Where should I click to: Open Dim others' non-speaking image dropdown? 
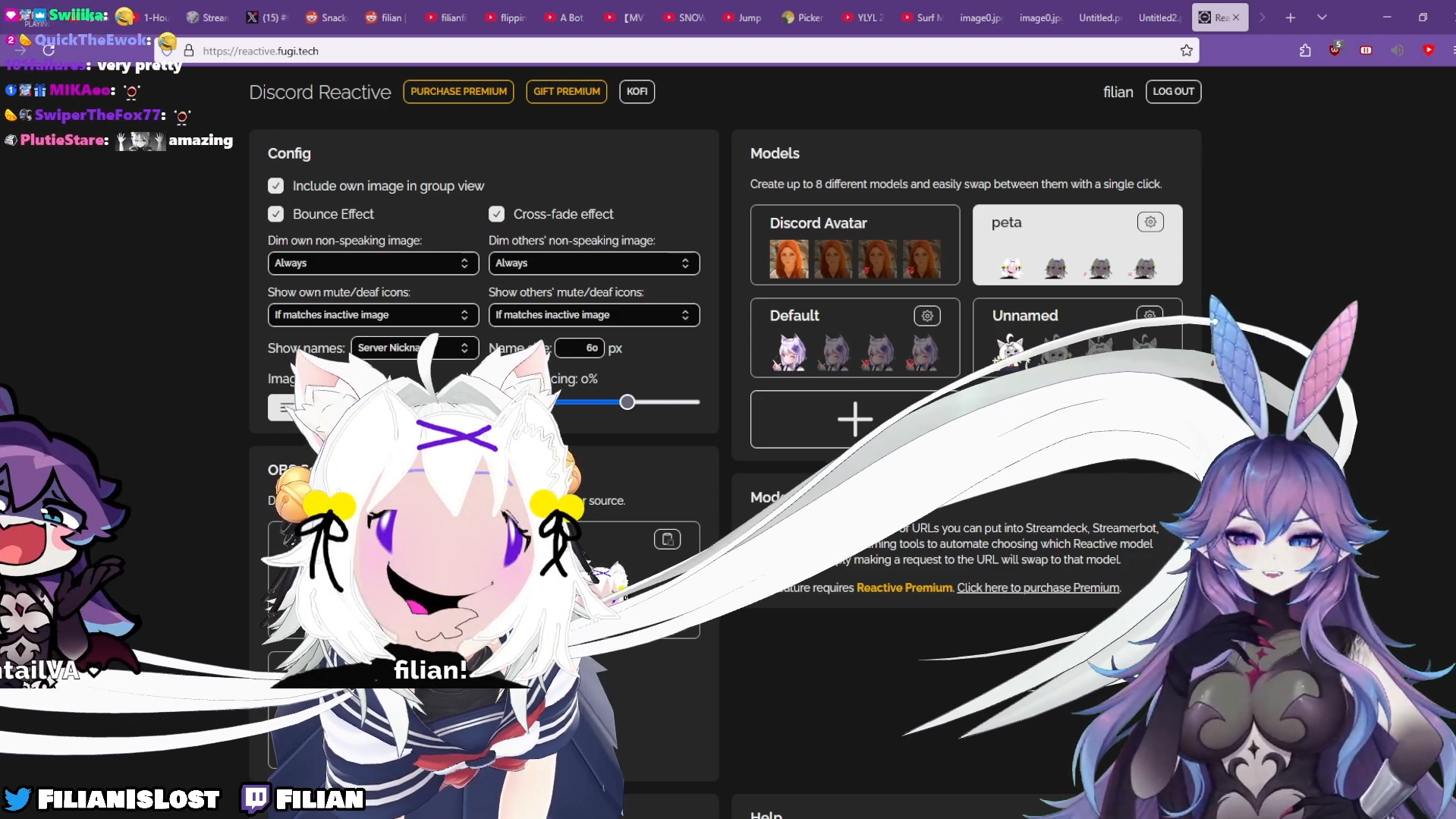pyautogui.click(x=594, y=263)
